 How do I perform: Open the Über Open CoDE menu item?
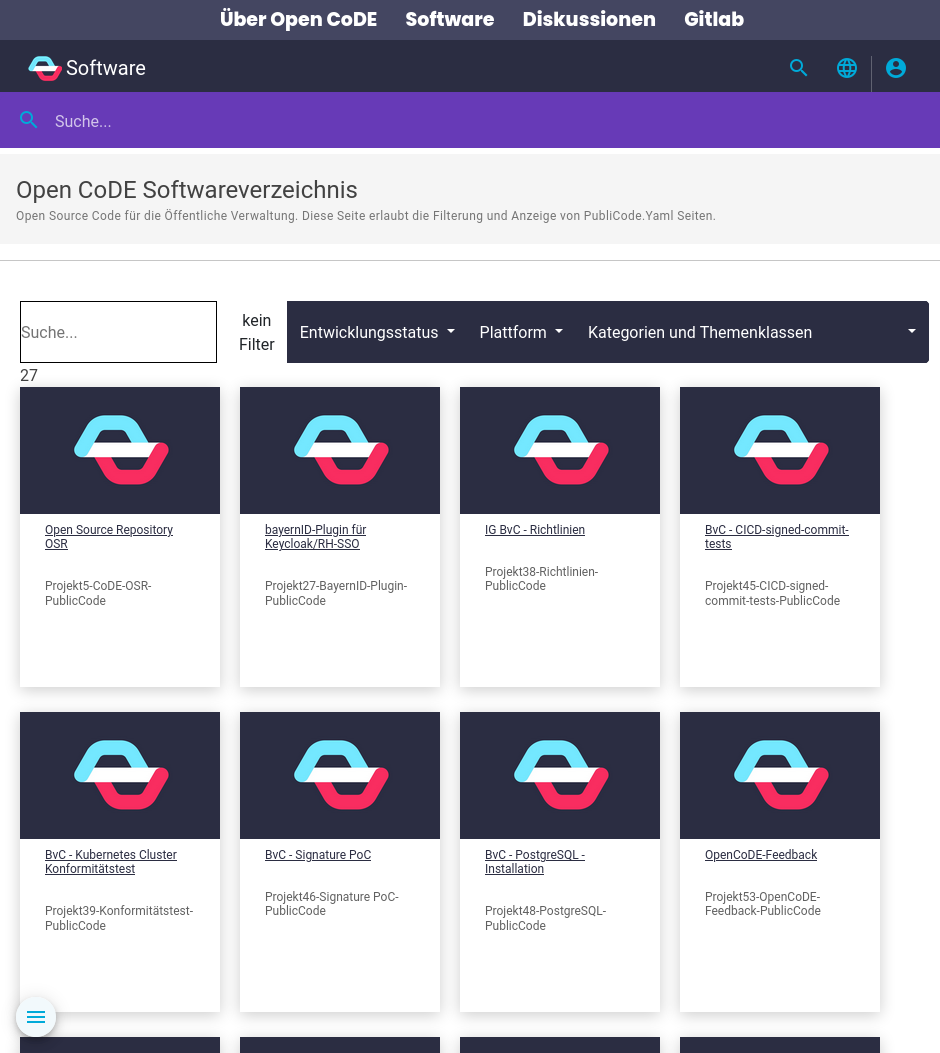click(298, 19)
